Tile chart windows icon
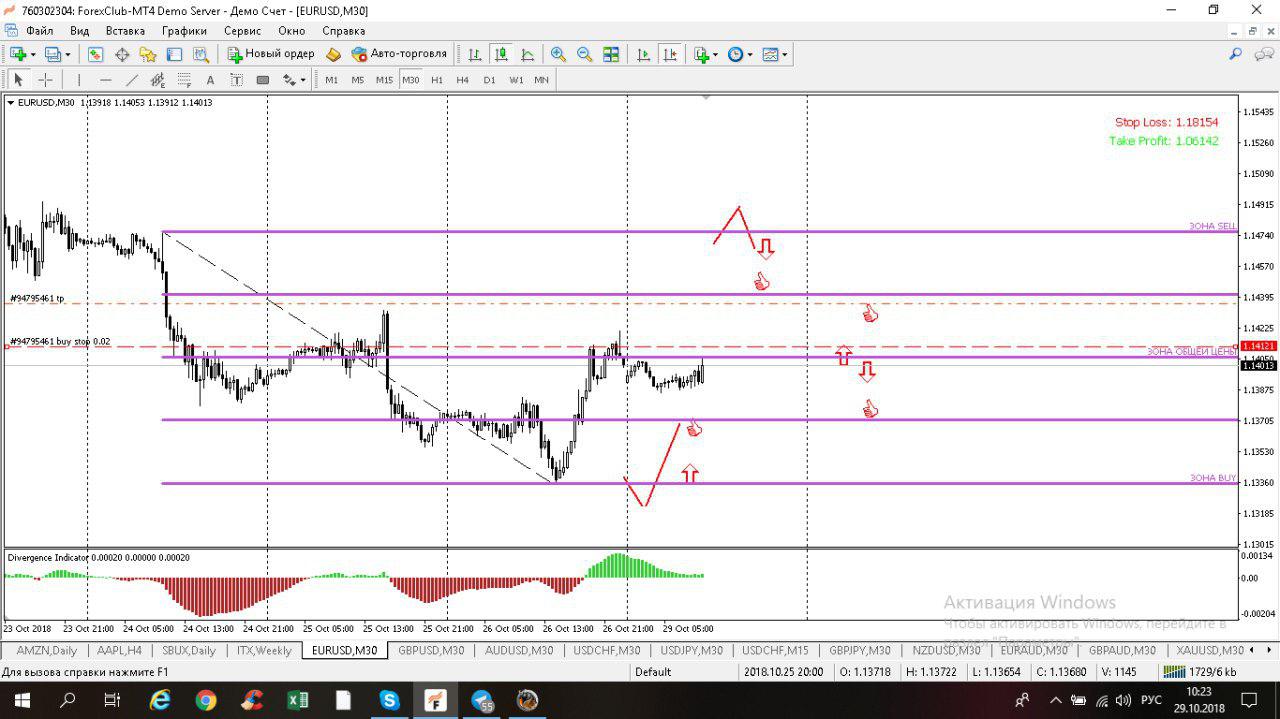Image resolution: width=1280 pixels, height=719 pixels. (611, 54)
